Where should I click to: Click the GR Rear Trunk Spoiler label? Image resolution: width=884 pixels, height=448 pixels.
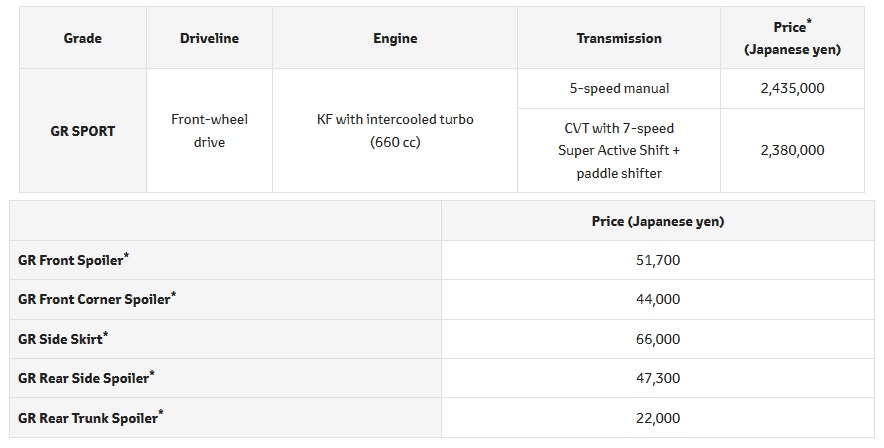coord(90,418)
